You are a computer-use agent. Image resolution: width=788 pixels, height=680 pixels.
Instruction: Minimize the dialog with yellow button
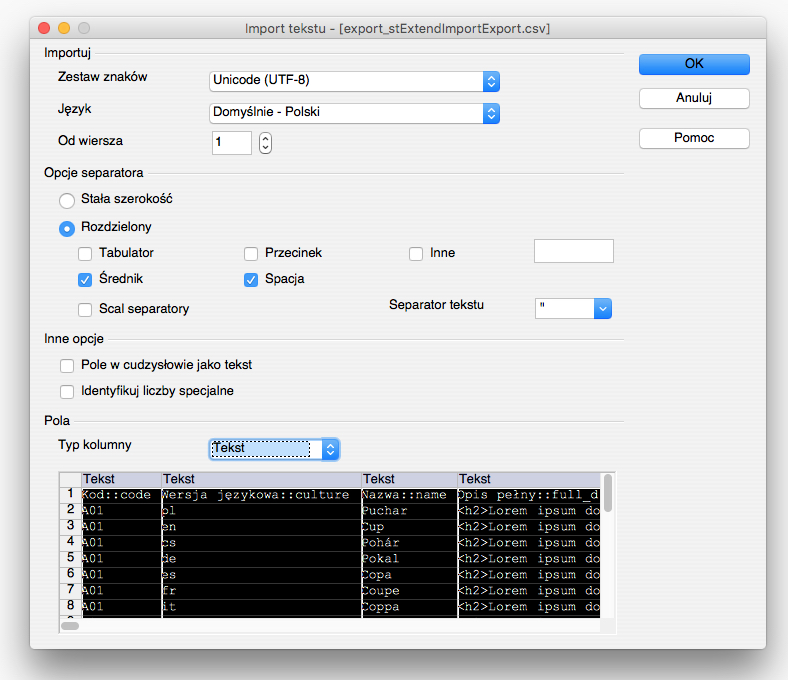(x=64, y=28)
